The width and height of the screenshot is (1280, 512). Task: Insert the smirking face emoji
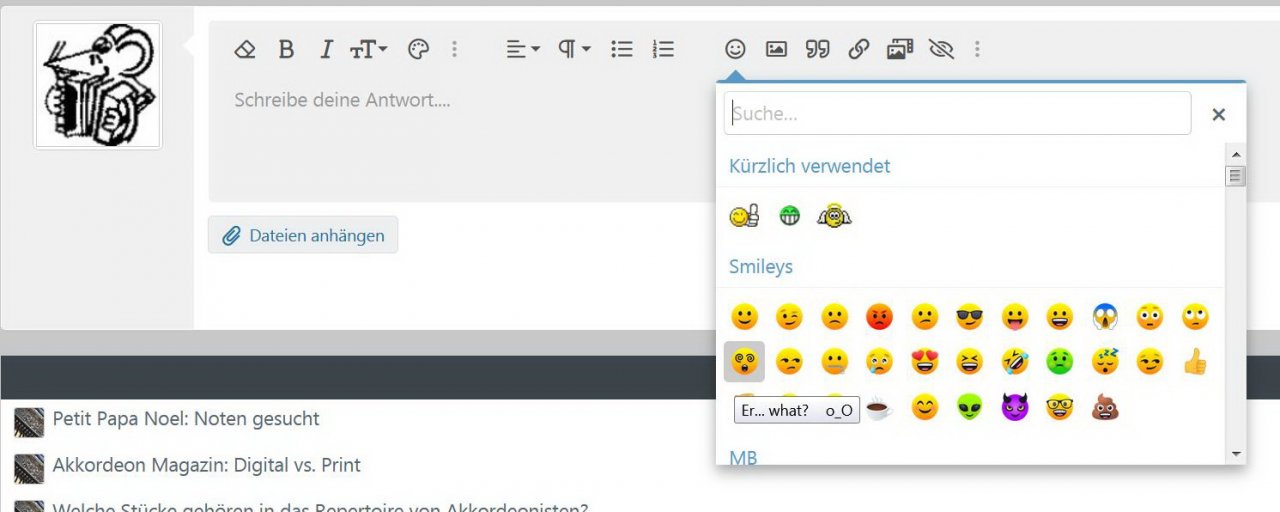(x=1150, y=362)
